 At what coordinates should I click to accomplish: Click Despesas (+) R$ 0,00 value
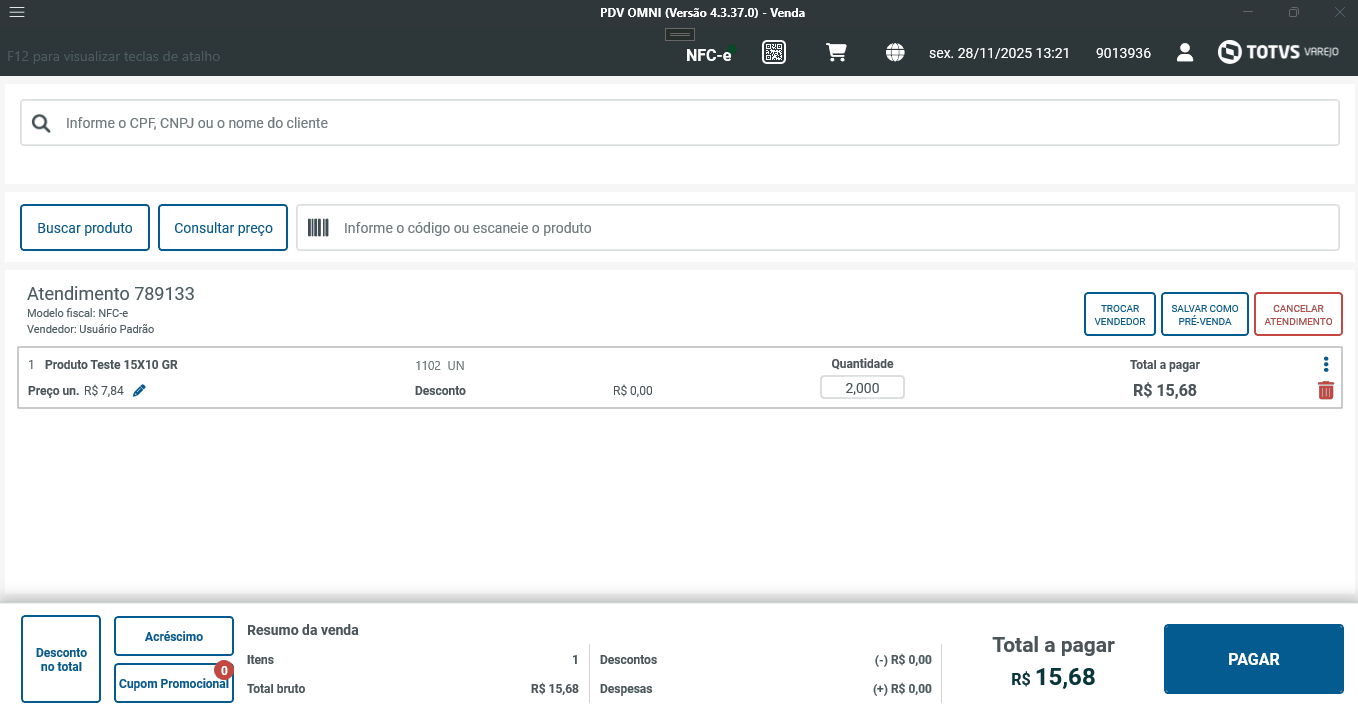[903, 689]
